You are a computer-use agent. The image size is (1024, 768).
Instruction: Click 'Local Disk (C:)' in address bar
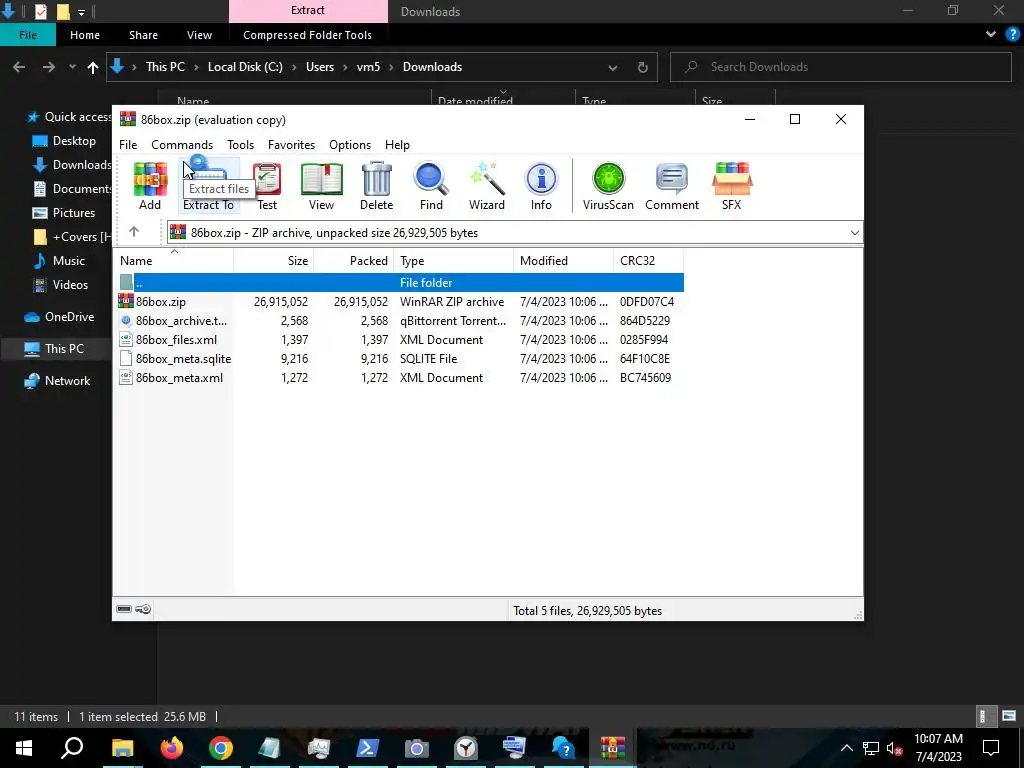245,67
